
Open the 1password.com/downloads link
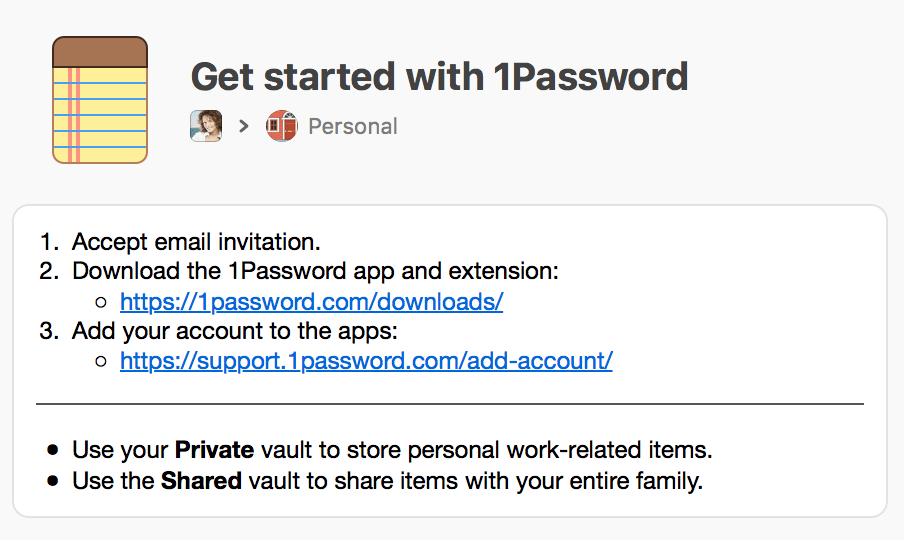click(311, 301)
